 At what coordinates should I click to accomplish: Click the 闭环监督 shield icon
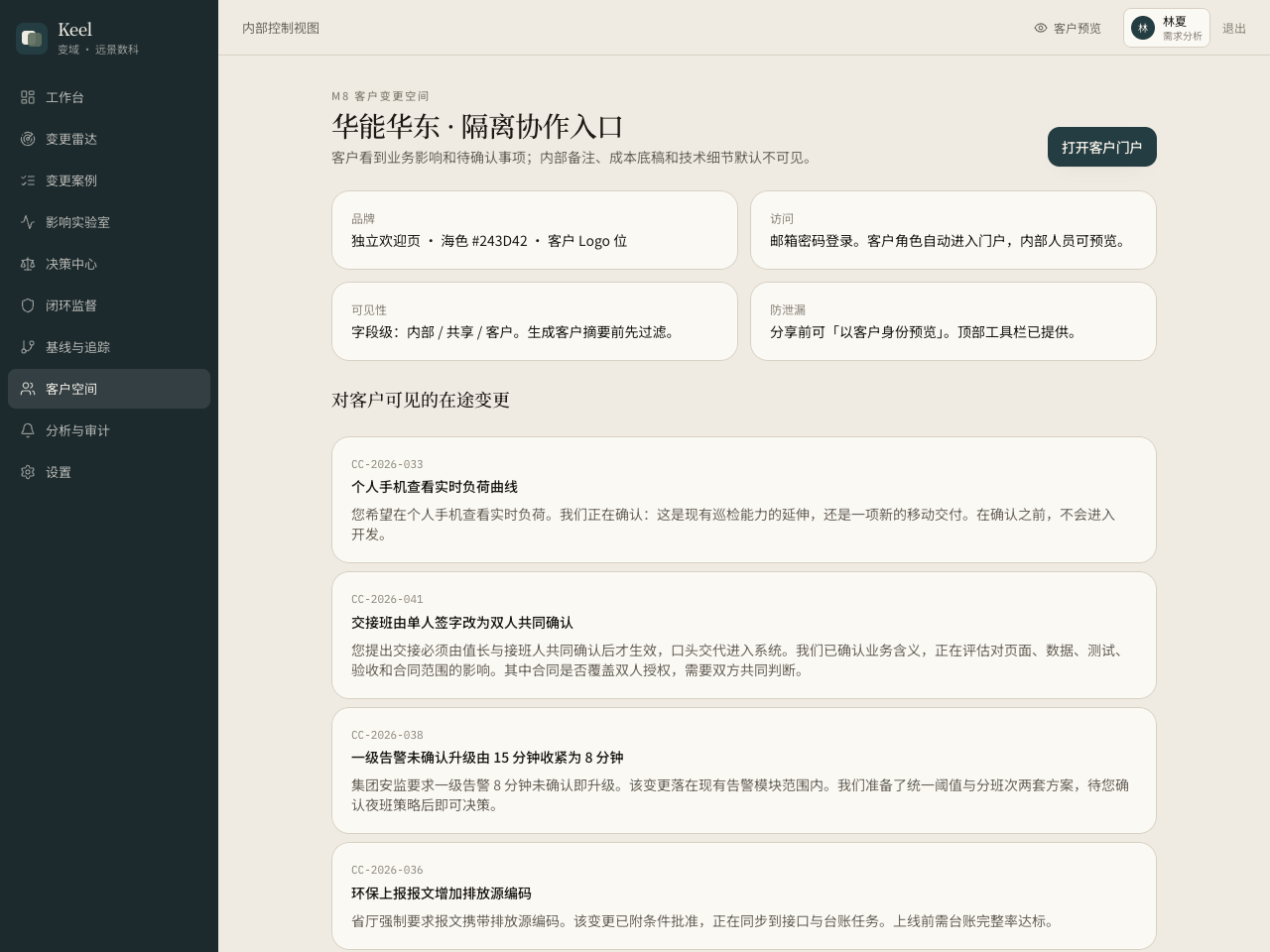tap(28, 305)
